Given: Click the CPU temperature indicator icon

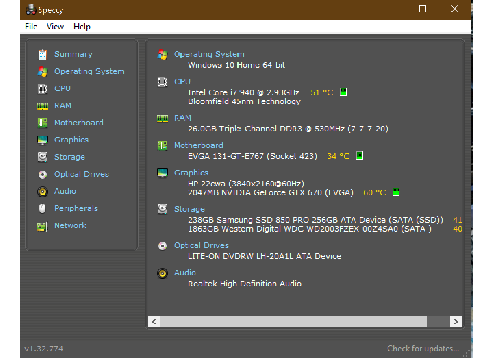Looking at the screenshot, I should coord(343,92).
